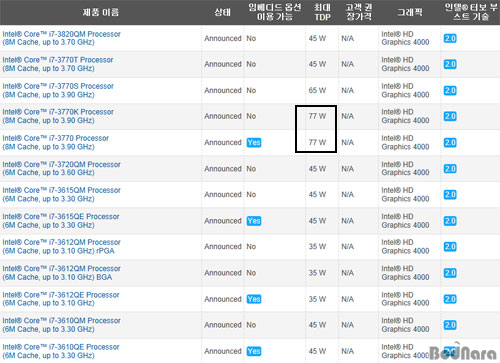Screen dimensions: 500x363
Task: Open the Intel Core i7-3770T Processor link
Action: (x=58, y=64)
